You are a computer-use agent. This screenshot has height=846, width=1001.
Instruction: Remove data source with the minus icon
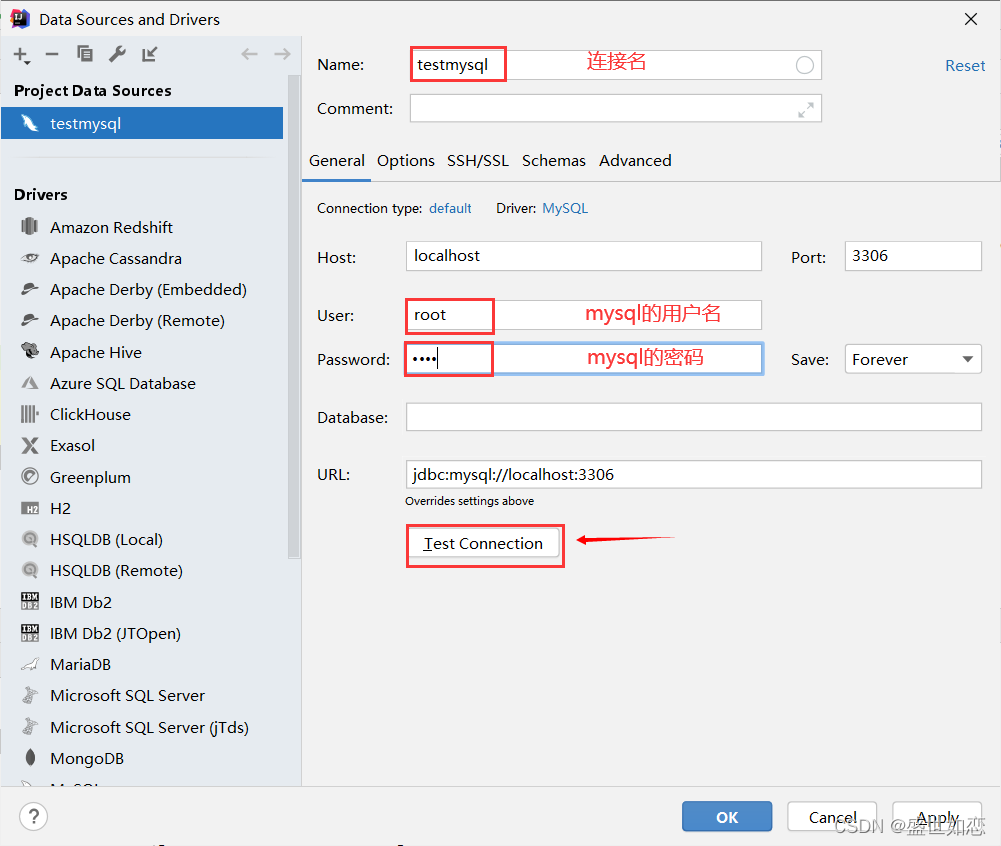coord(52,54)
